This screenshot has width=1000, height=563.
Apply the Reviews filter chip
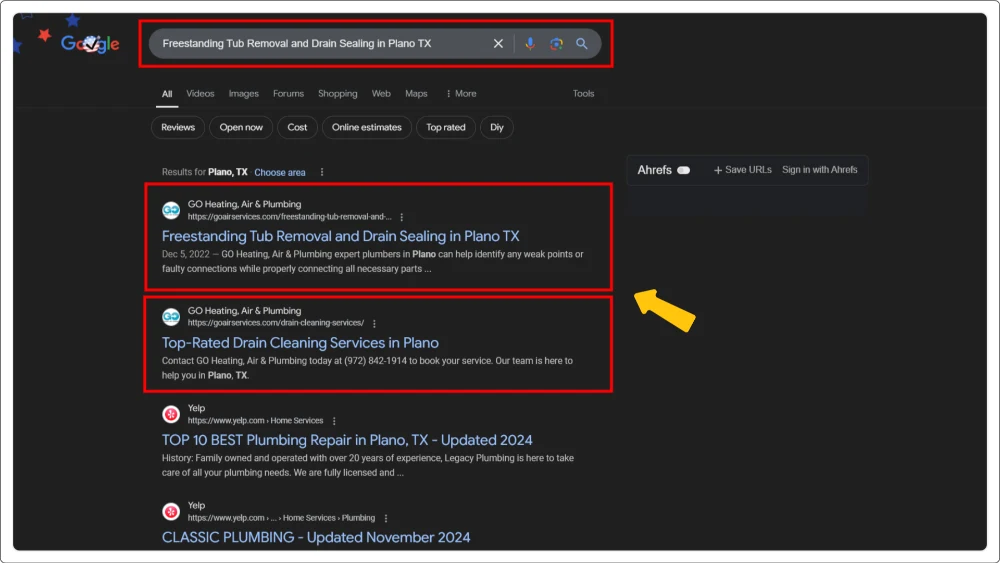point(178,128)
